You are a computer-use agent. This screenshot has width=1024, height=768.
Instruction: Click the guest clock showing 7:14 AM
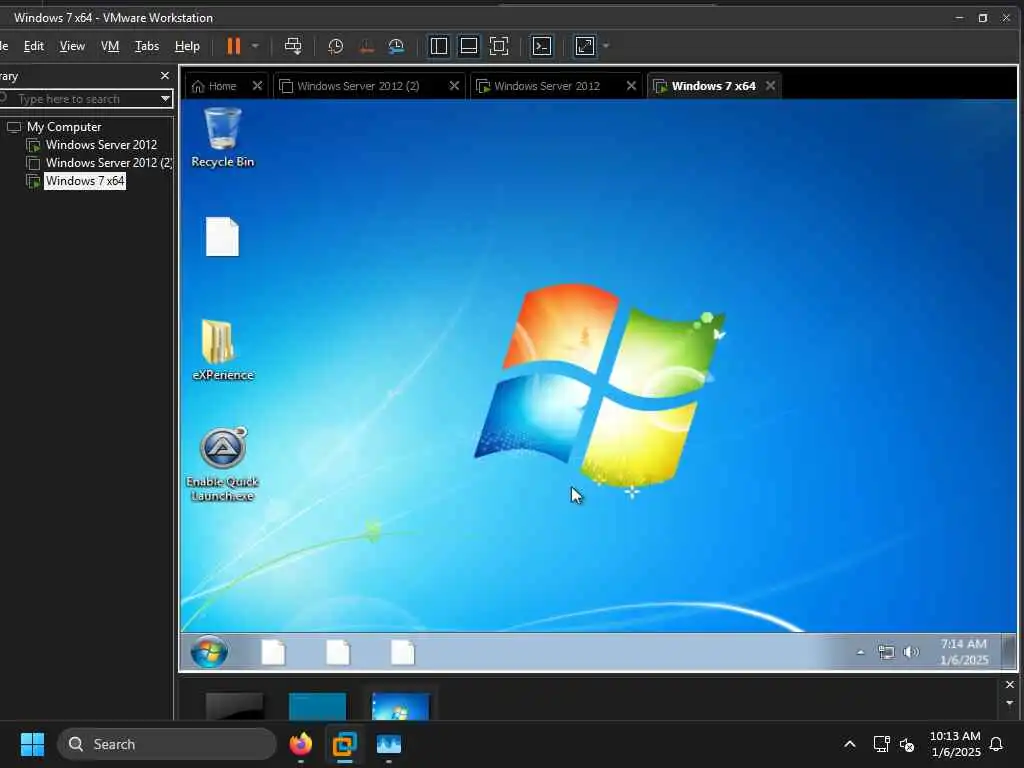click(x=963, y=652)
